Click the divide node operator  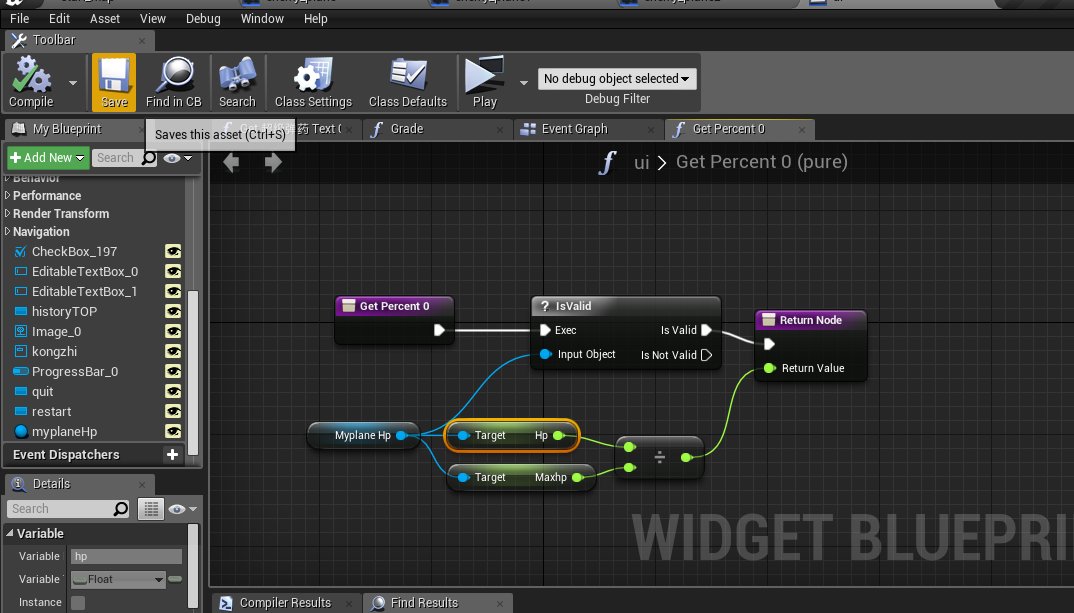pyautogui.click(x=659, y=457)
